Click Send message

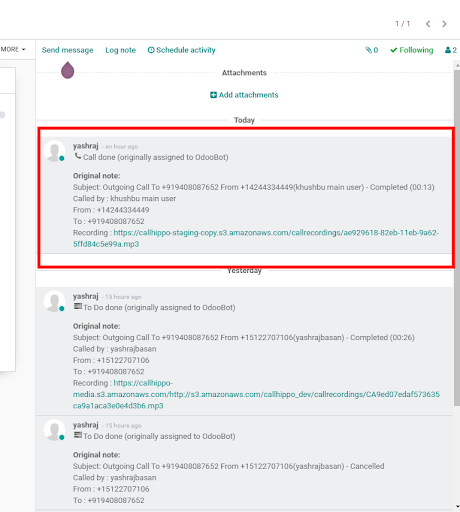click(x=67, y=50)
